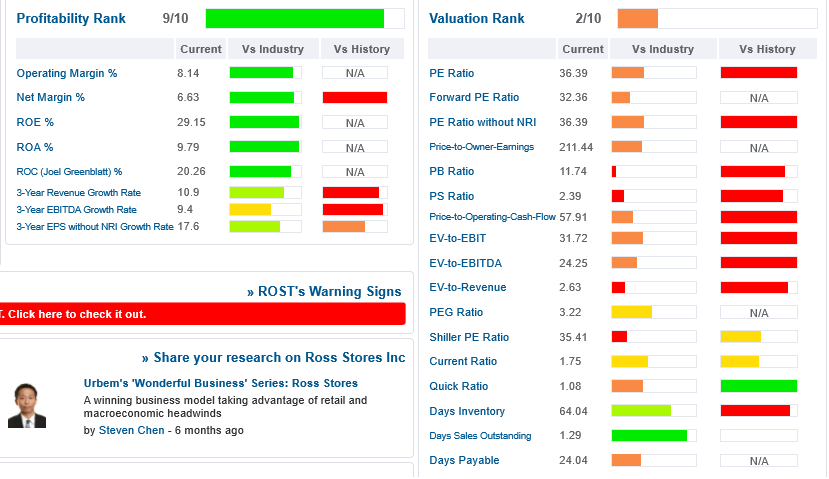Image resolution: width=829 pixels, height=479 pixels.
Task: Click EV-to-Revenue Vs History red bar
Action: click(754, 287)
